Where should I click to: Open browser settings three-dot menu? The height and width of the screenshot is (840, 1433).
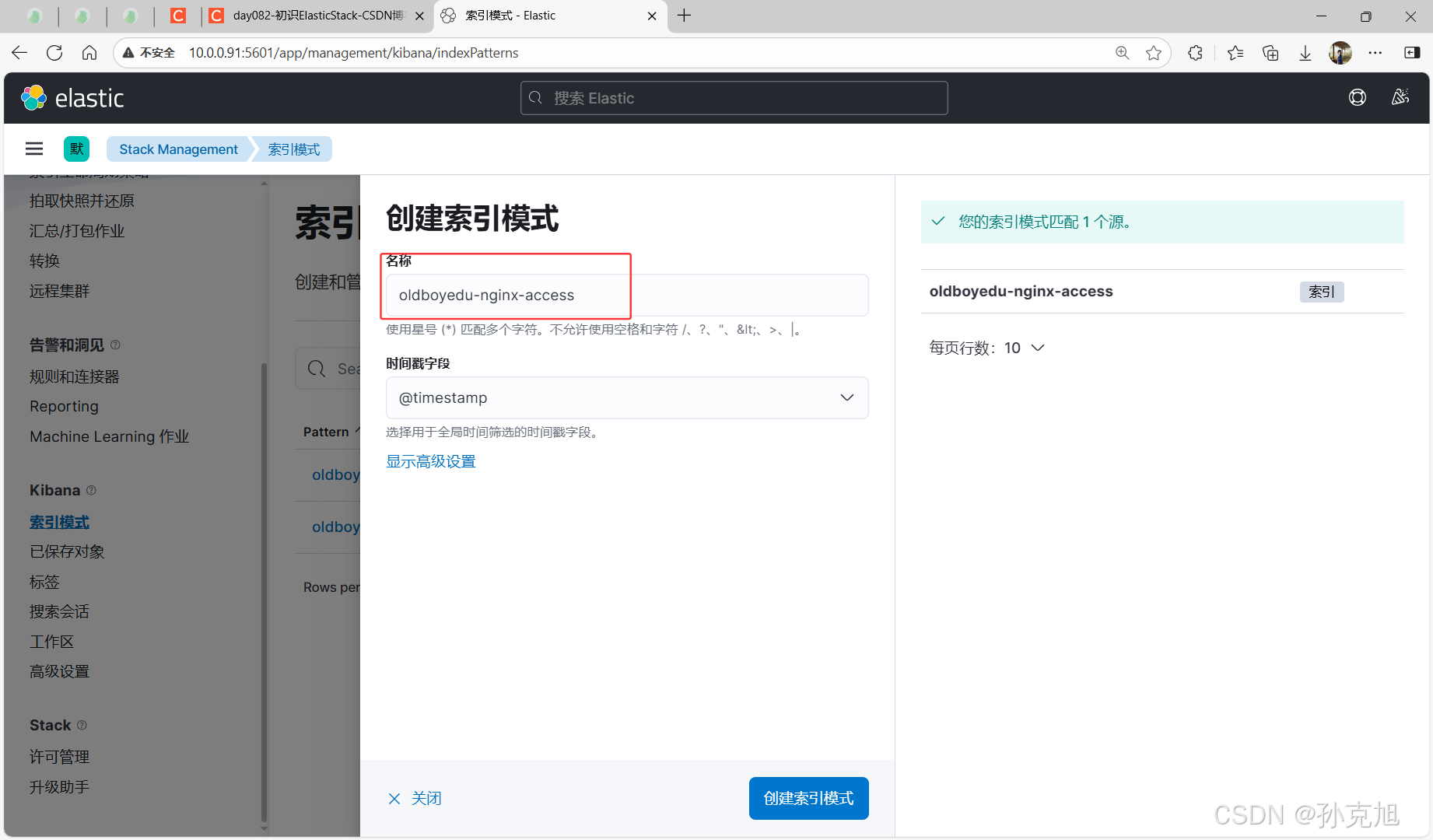click(1375, 53)
